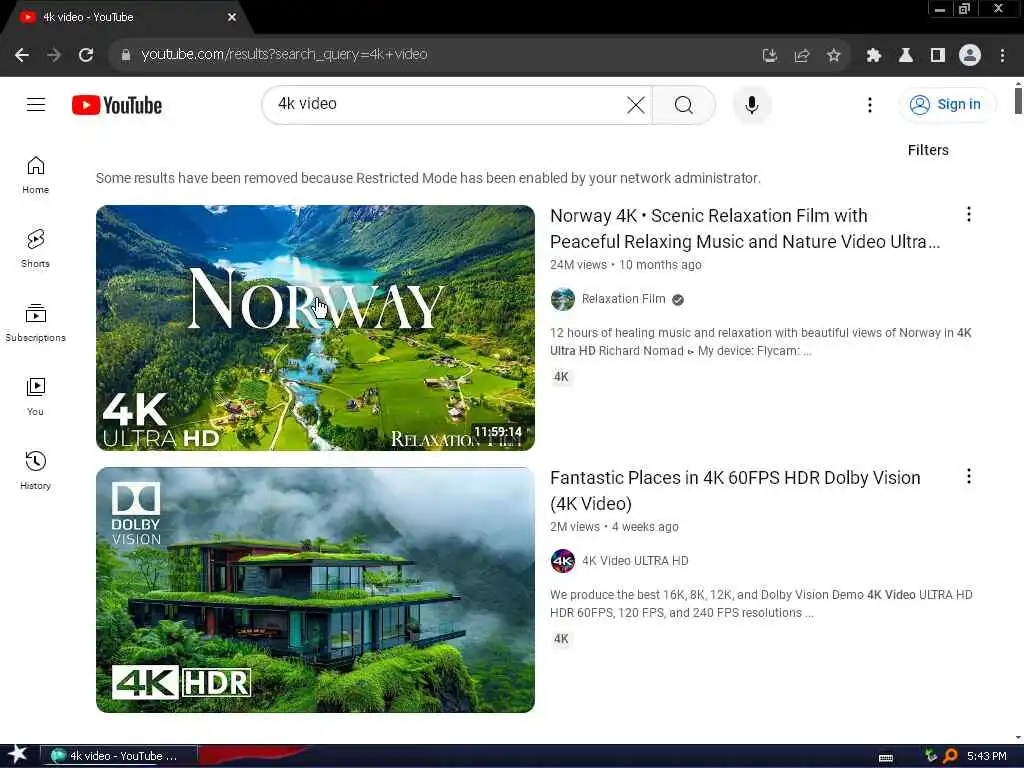Click the 4k video - YouTube taskbar button
The height and width of the screenshot is (768, 1024).
pyautogui.click(x=119, y=756)
